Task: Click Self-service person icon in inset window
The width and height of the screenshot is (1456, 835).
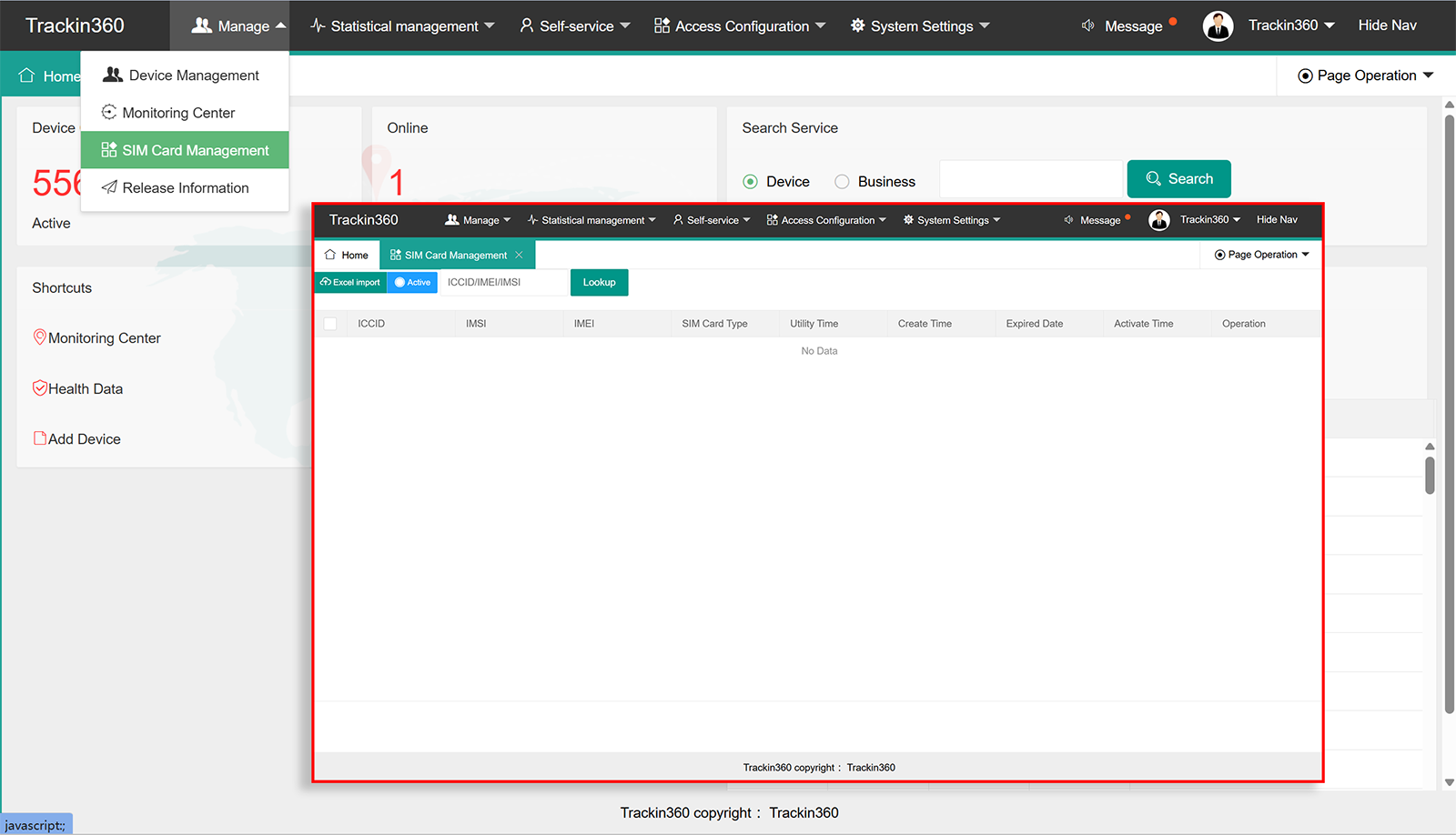Action: tap(678, 220)
